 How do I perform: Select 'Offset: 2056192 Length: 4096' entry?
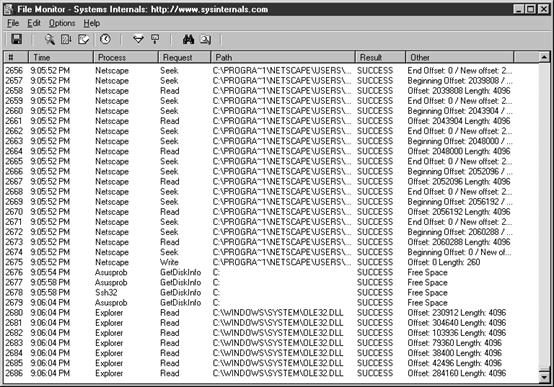[x=459, y=212]
